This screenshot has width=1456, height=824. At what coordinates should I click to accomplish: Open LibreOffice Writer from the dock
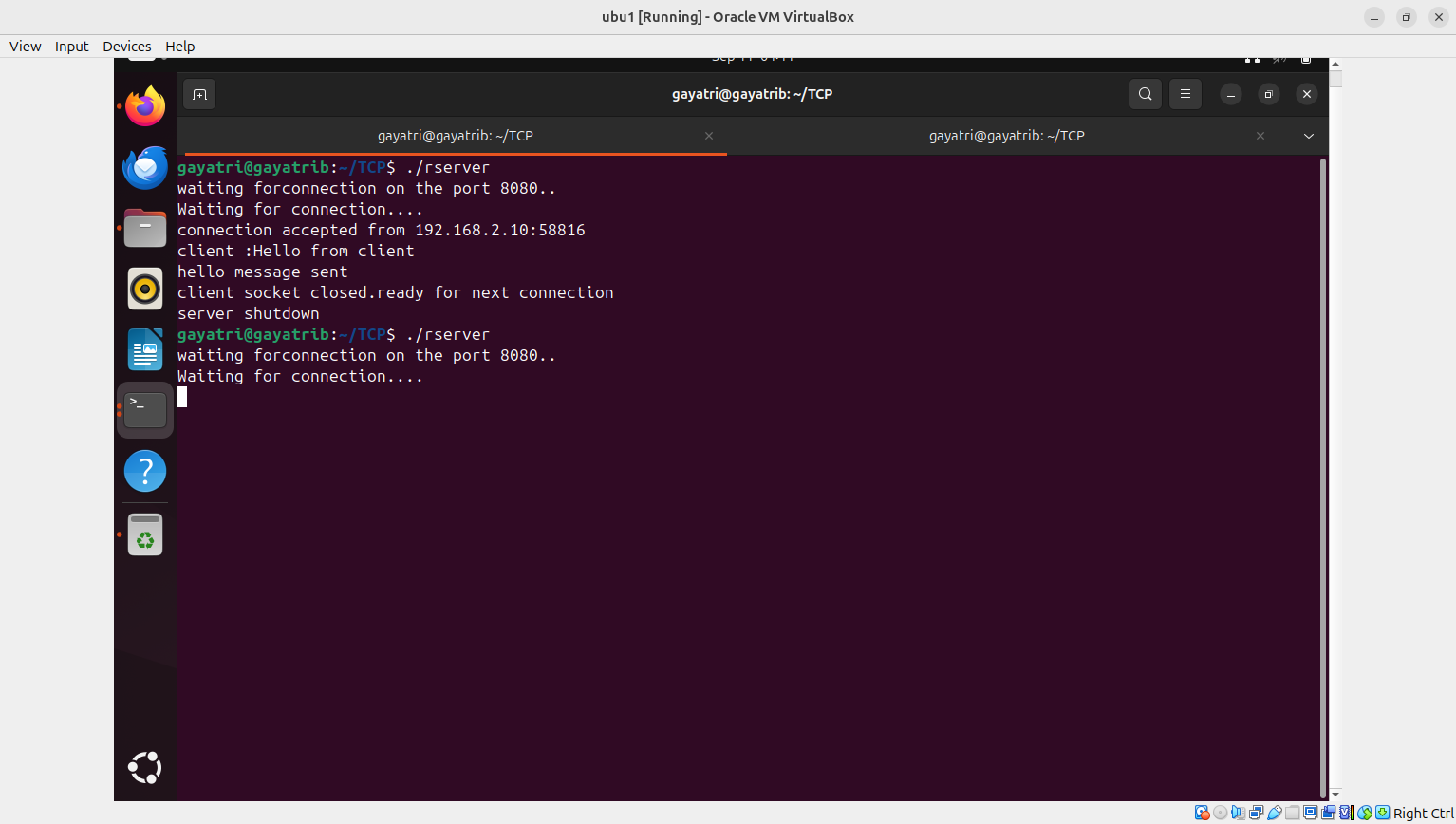(x=145, y=349)
